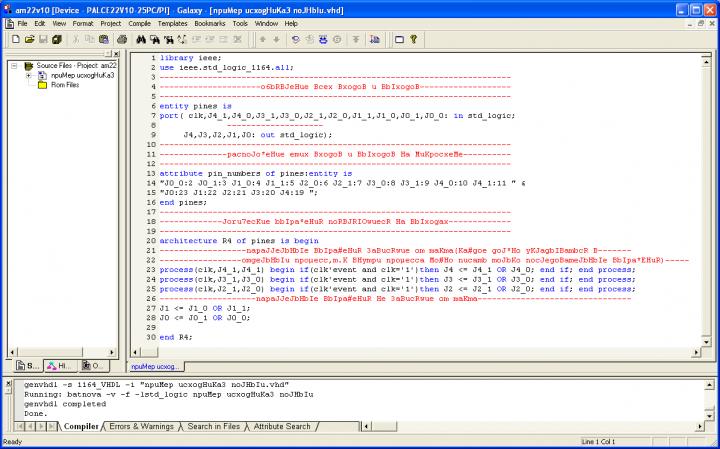Image resolution: width=720 pixels, height=449 pixels.
Task: Click the Save All stacked disks icon
Action: [x=58, y=39]
